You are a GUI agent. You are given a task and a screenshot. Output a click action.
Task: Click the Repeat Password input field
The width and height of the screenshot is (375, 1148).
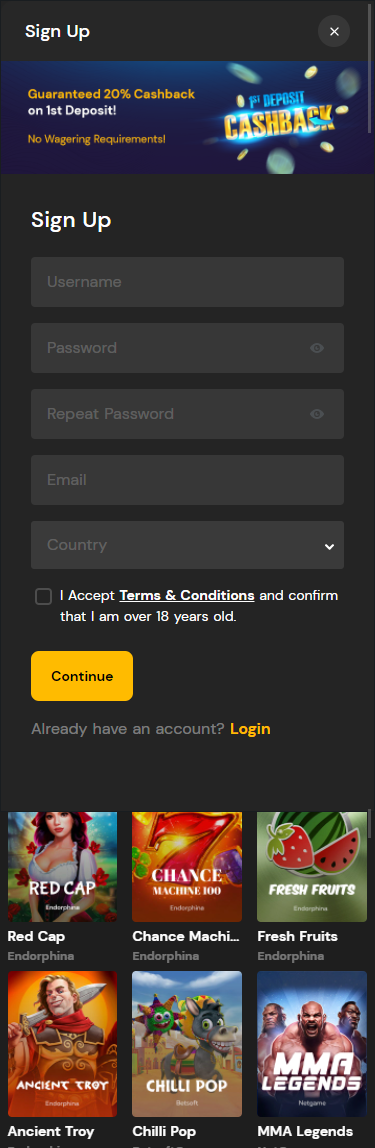187,414
